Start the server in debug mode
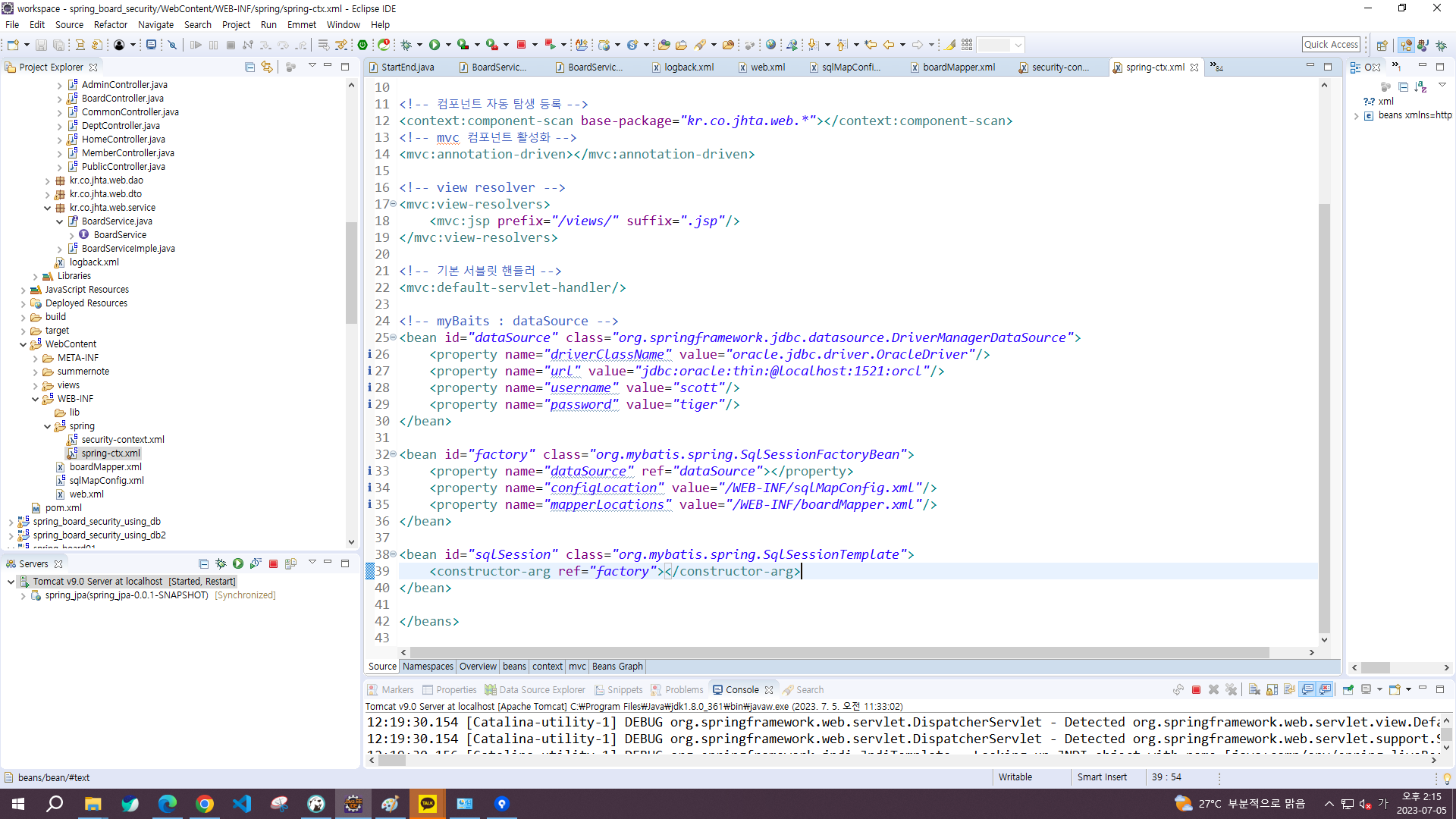 coord(221,563)
